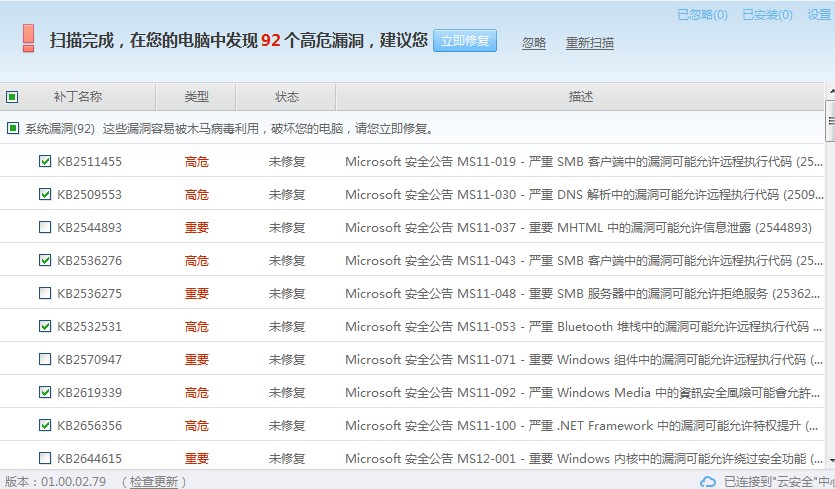Click the scrollbar down arrow
This screenshot has width=835, height=489.
point(830,459)
